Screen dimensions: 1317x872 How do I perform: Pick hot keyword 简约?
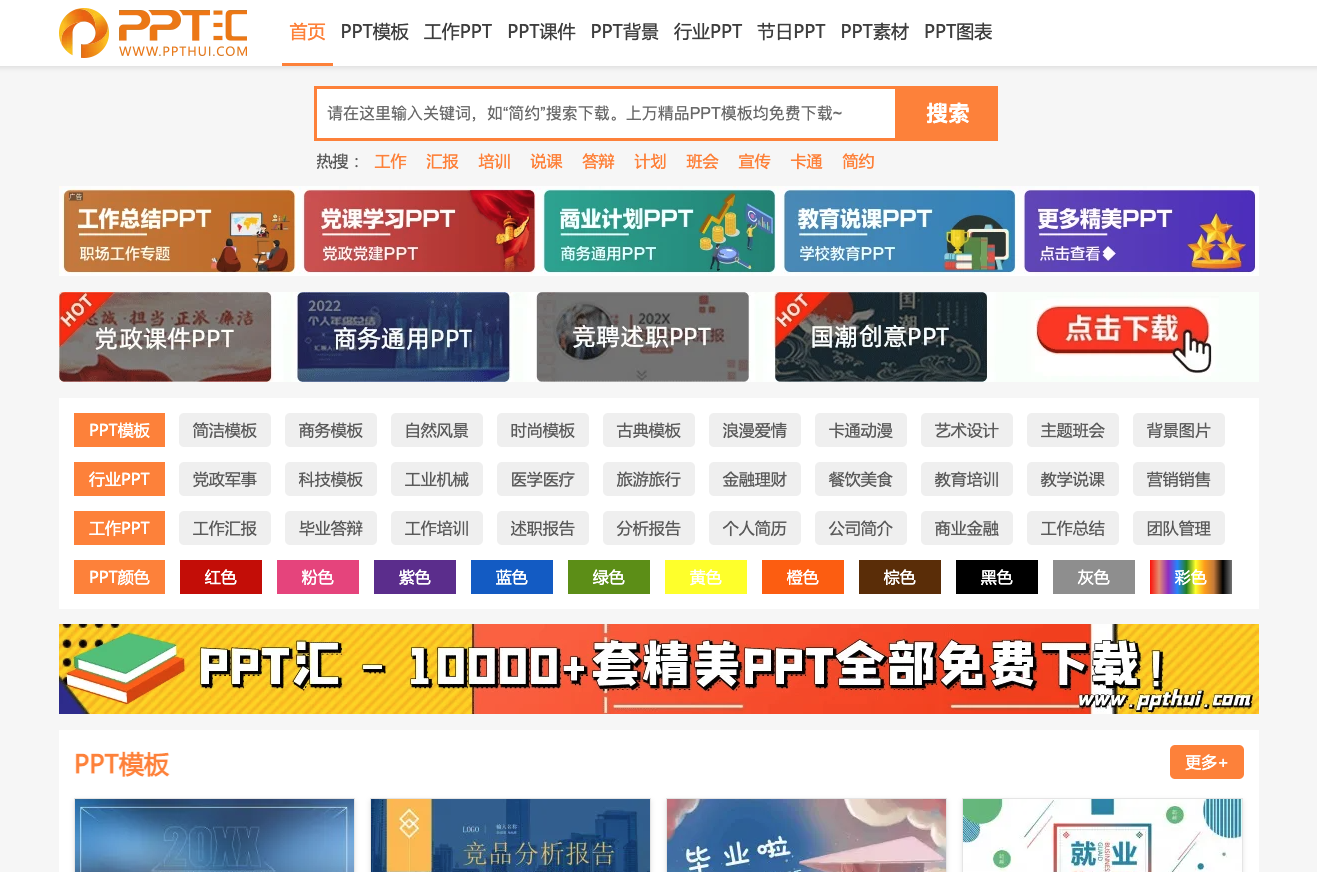click(x=859, y=162)
